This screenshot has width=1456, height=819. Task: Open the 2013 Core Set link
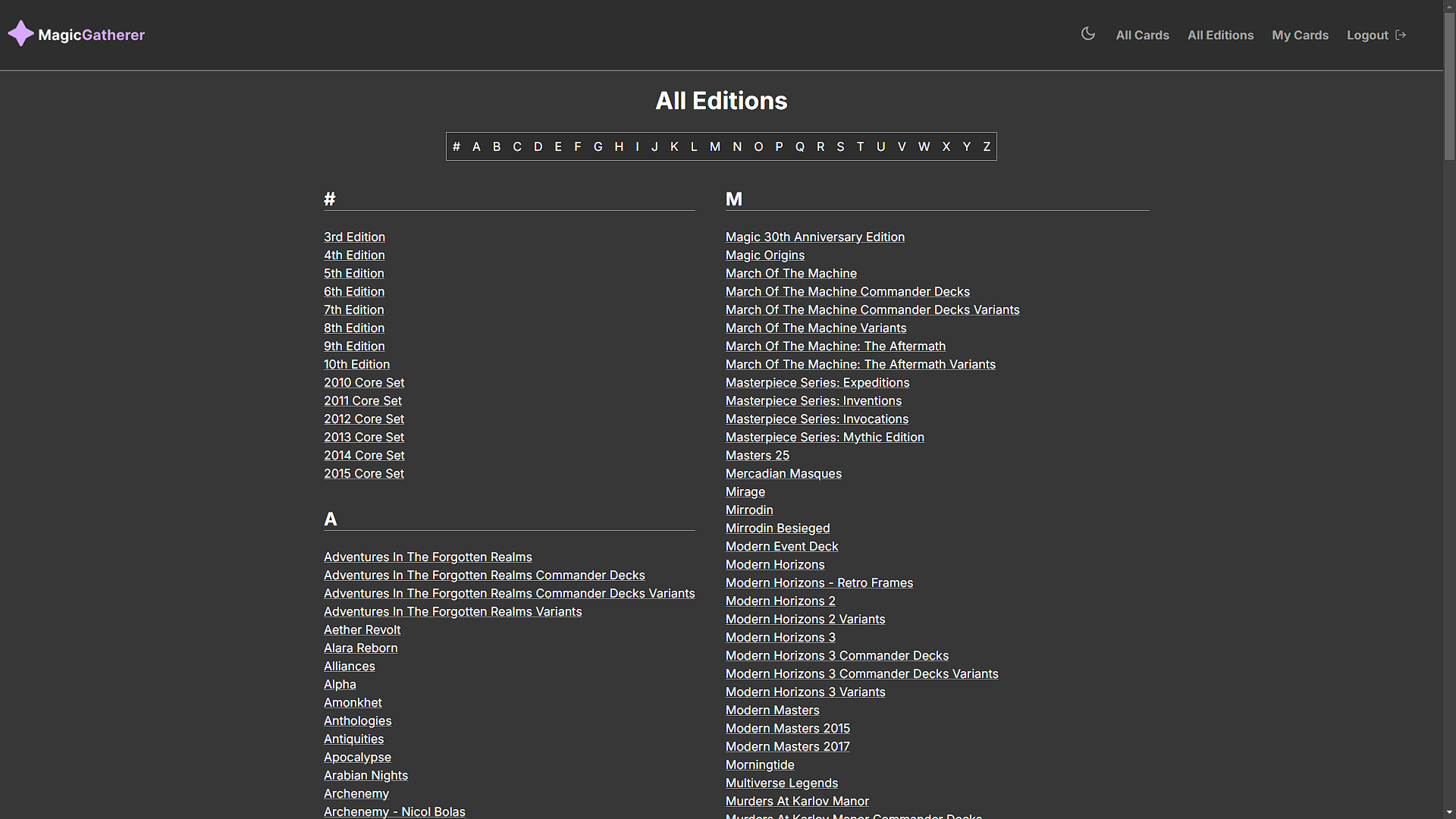tap(364, 438)
